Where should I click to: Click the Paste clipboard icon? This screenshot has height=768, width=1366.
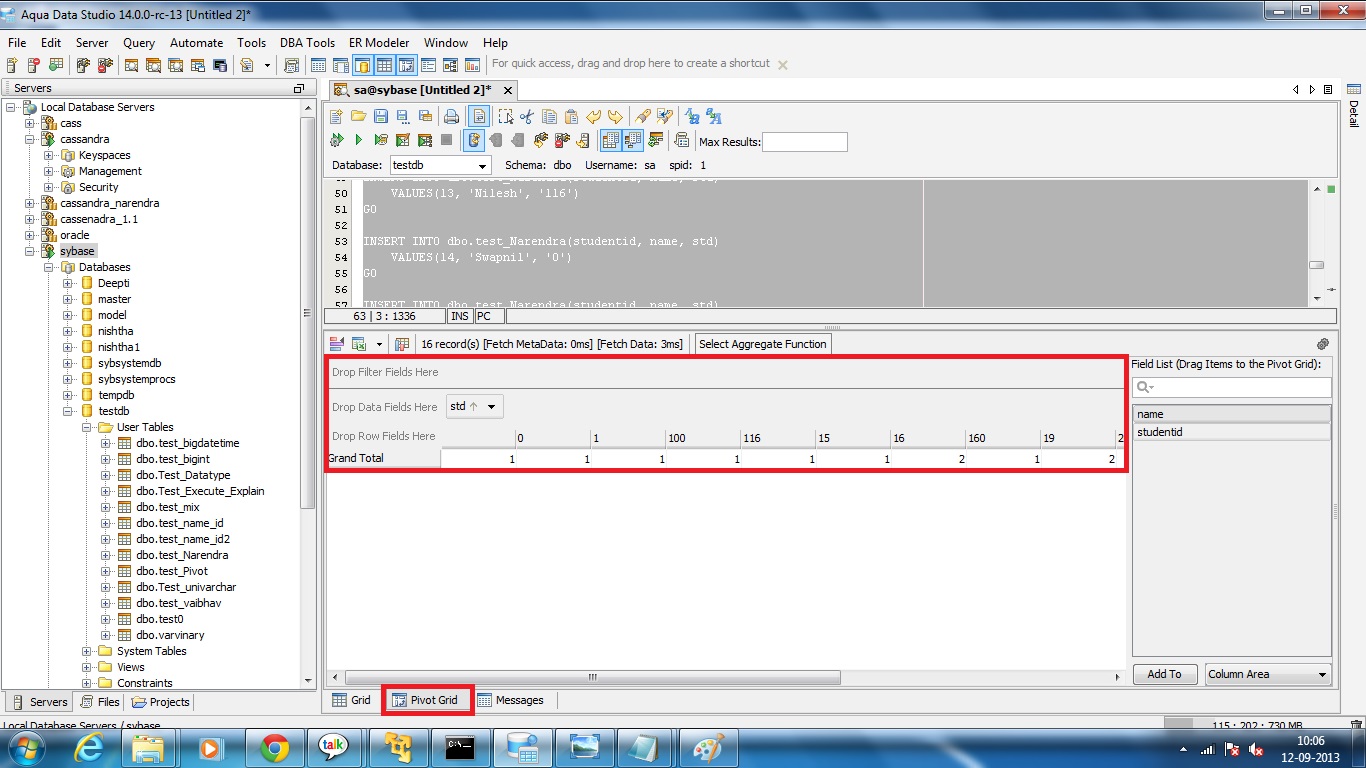point(571,116)
